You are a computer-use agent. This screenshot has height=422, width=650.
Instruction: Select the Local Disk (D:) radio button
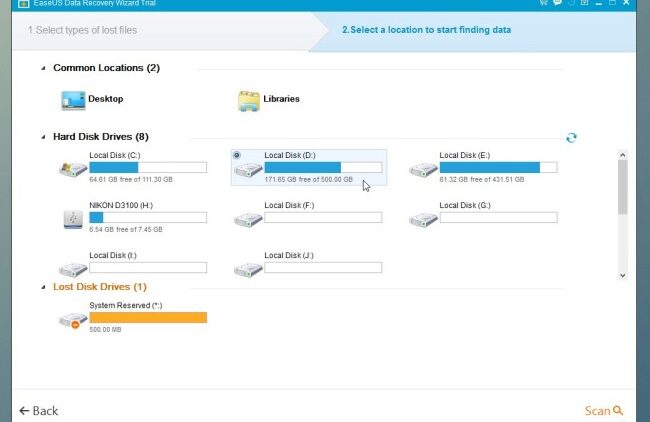[x=236, y=155]
